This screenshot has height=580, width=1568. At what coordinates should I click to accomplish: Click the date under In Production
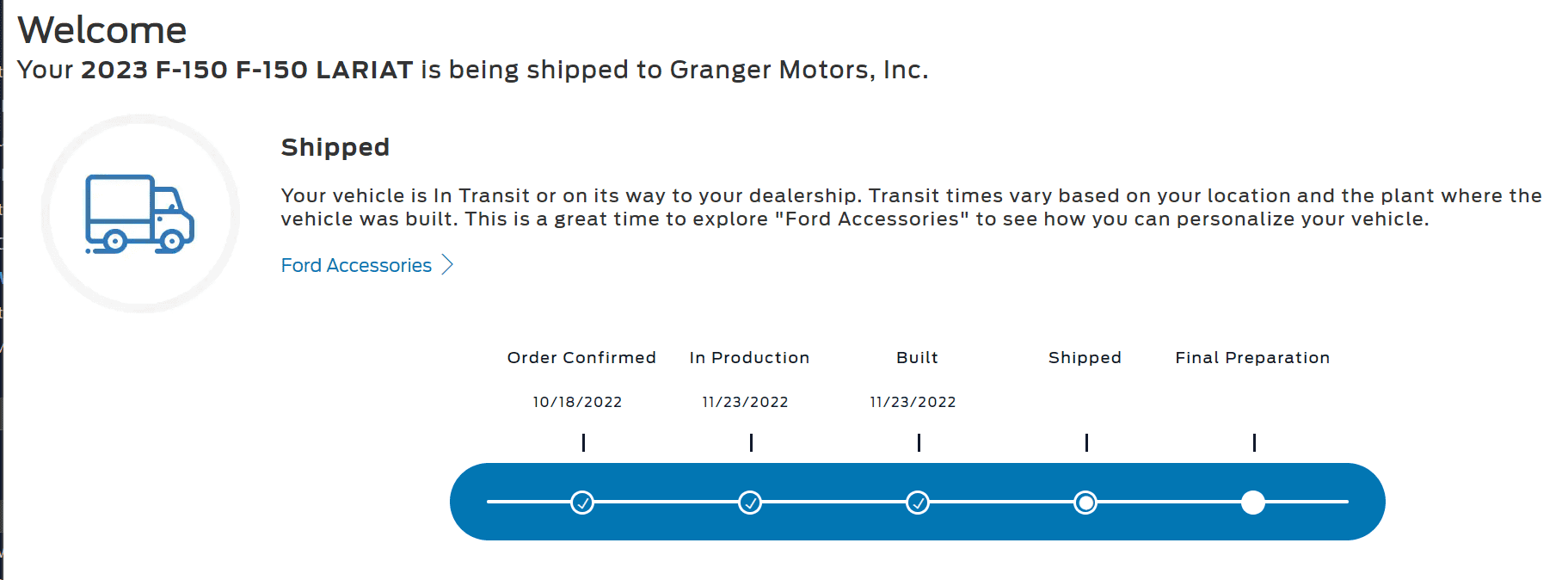pyautogui.click(x=745, y=402)
